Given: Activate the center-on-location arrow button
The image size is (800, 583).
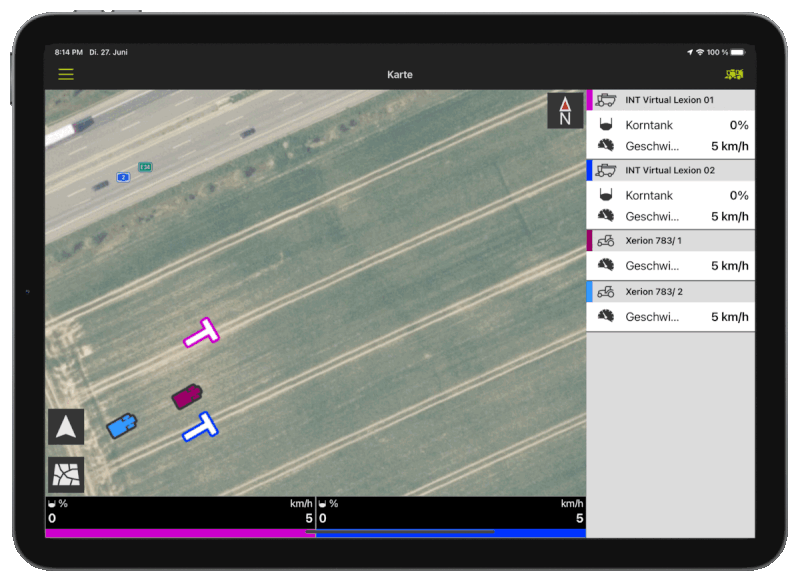Looking at the screenshot, I should tap(65, 426).
